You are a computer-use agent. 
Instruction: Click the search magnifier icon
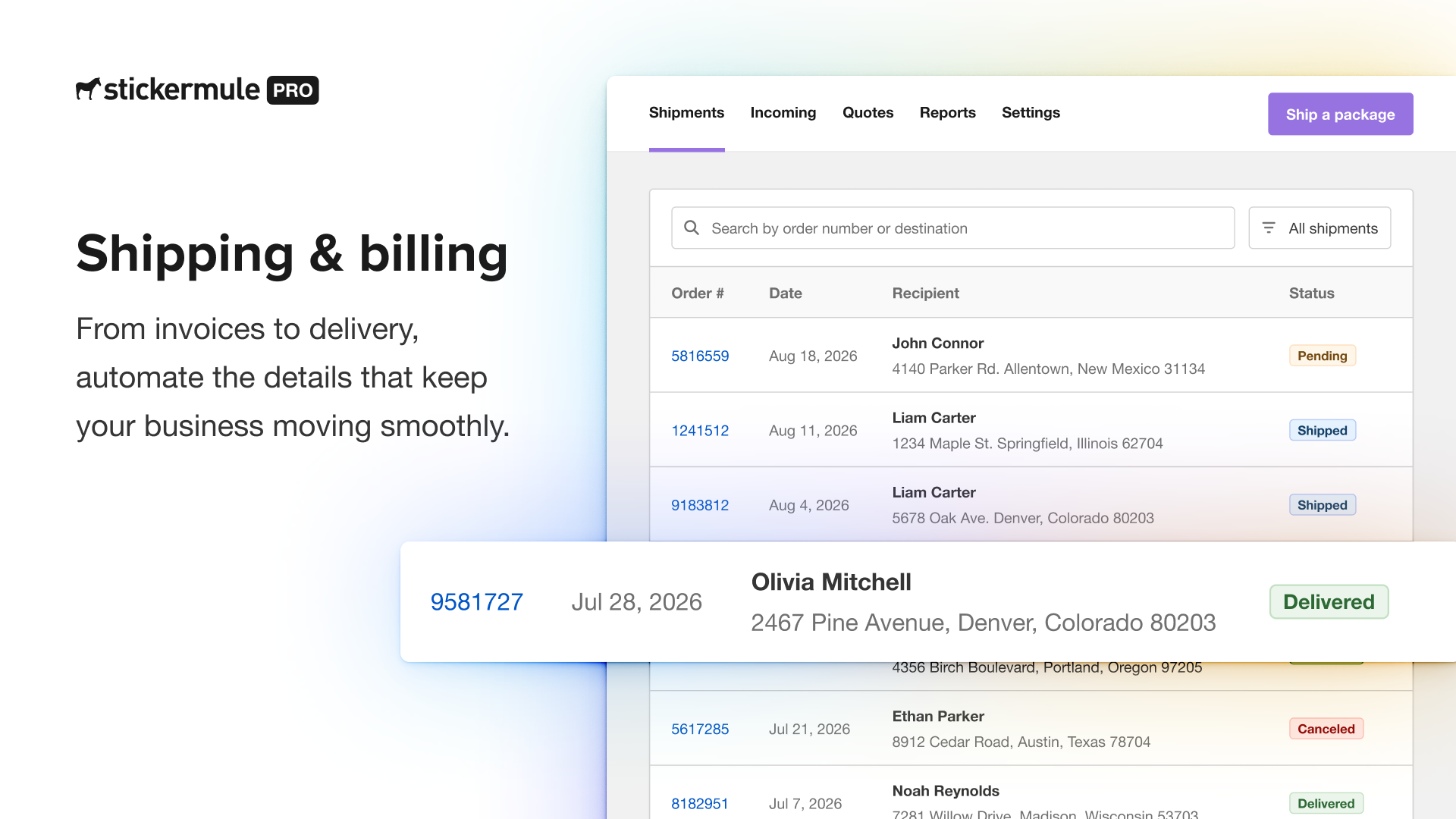pos(692,227)
